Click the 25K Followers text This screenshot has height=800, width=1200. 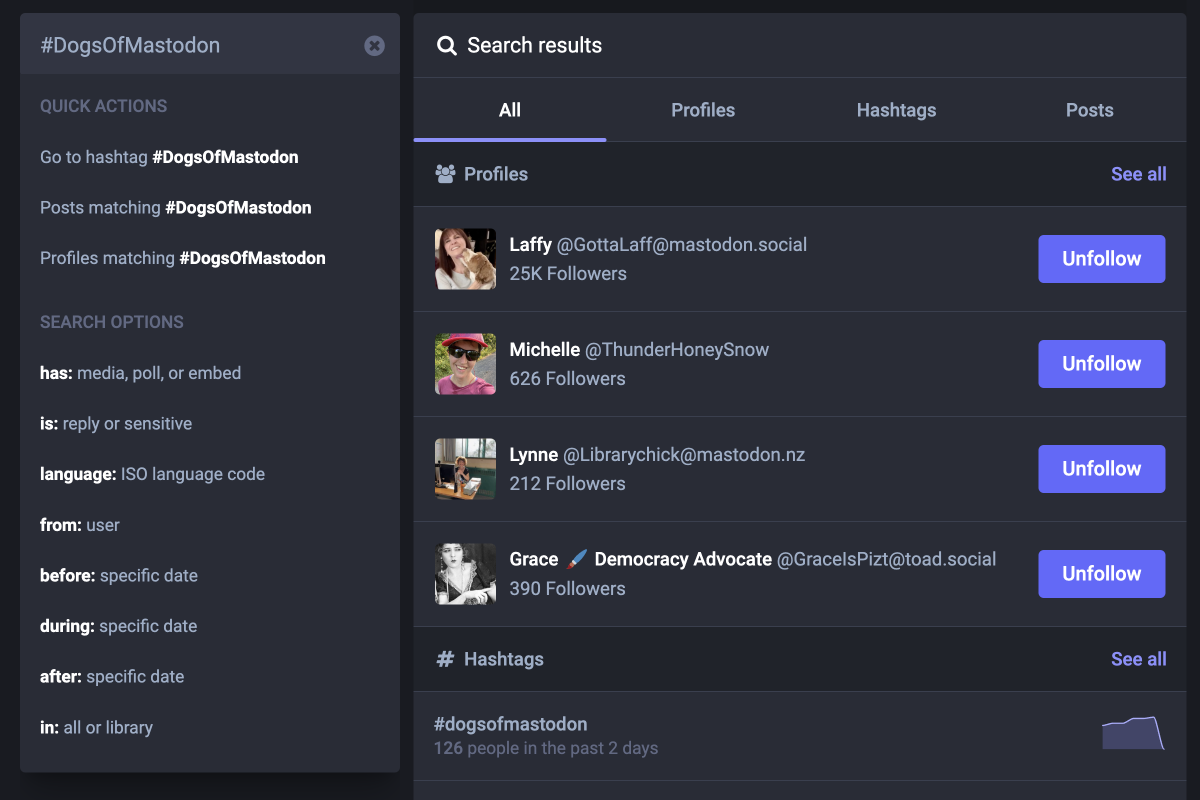pos(568,273)
